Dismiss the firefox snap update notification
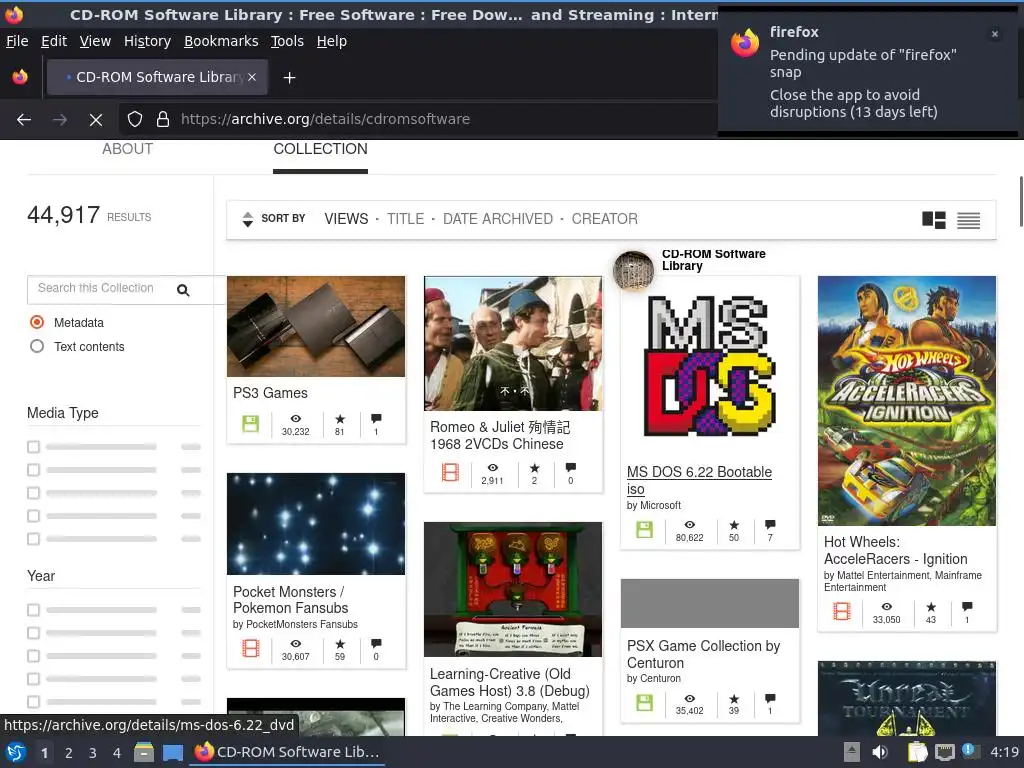Viewport: 1024px width, 768px height. tap(995, 34)
